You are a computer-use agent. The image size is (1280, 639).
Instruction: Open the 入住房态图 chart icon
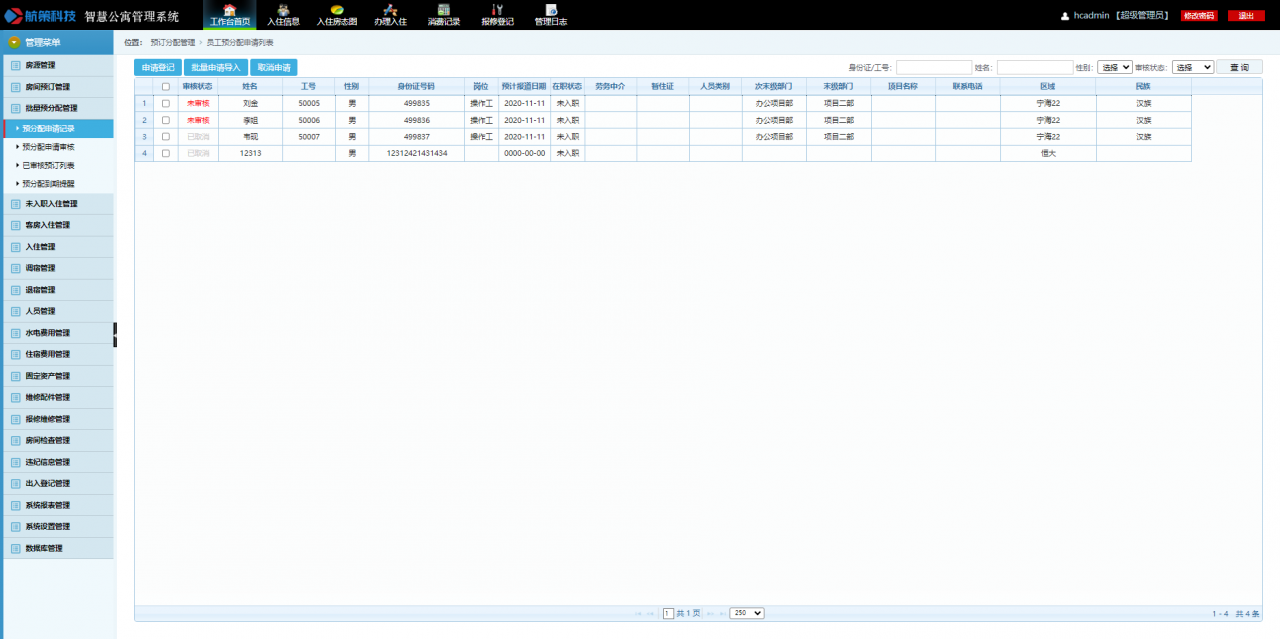pyautogui.click(x=337, y=10)
